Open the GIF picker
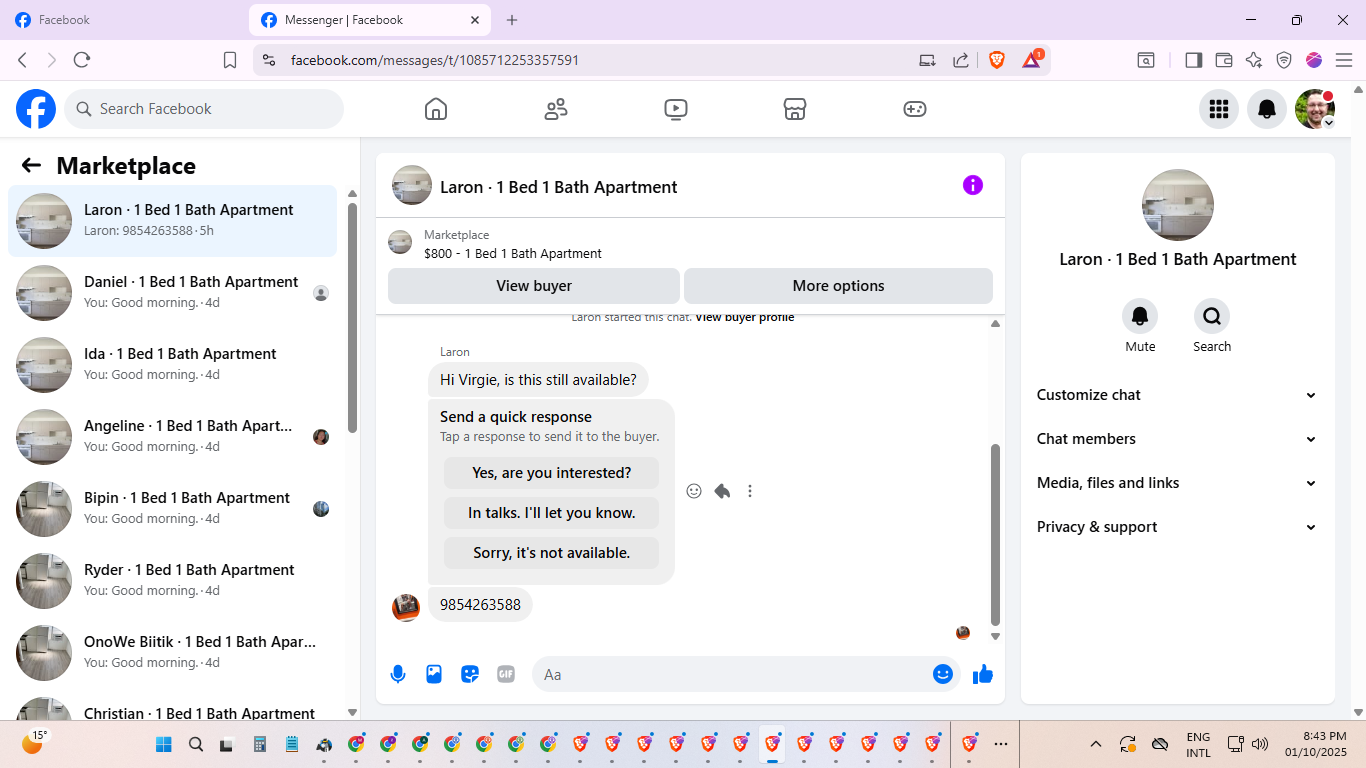1366x768 pixels. [x=506, y=674]
